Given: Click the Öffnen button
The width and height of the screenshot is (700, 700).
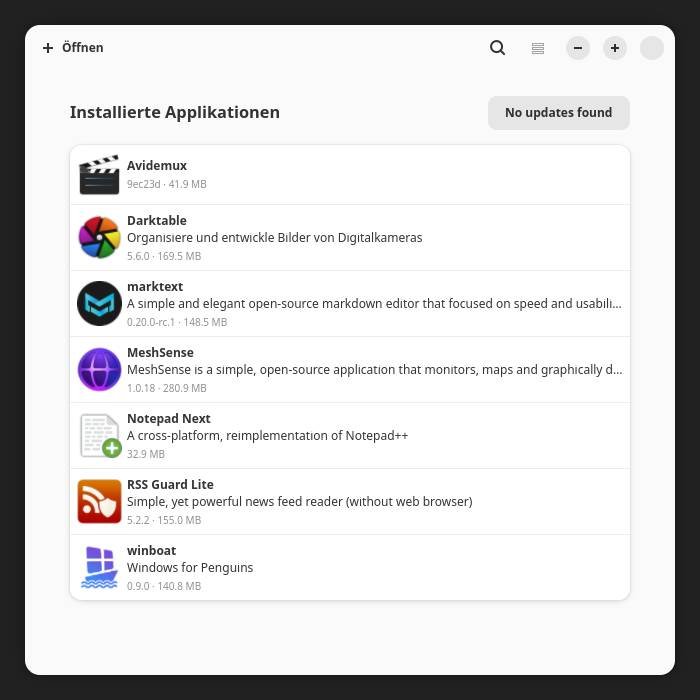Looking at the screenshot, I should 73,48.
